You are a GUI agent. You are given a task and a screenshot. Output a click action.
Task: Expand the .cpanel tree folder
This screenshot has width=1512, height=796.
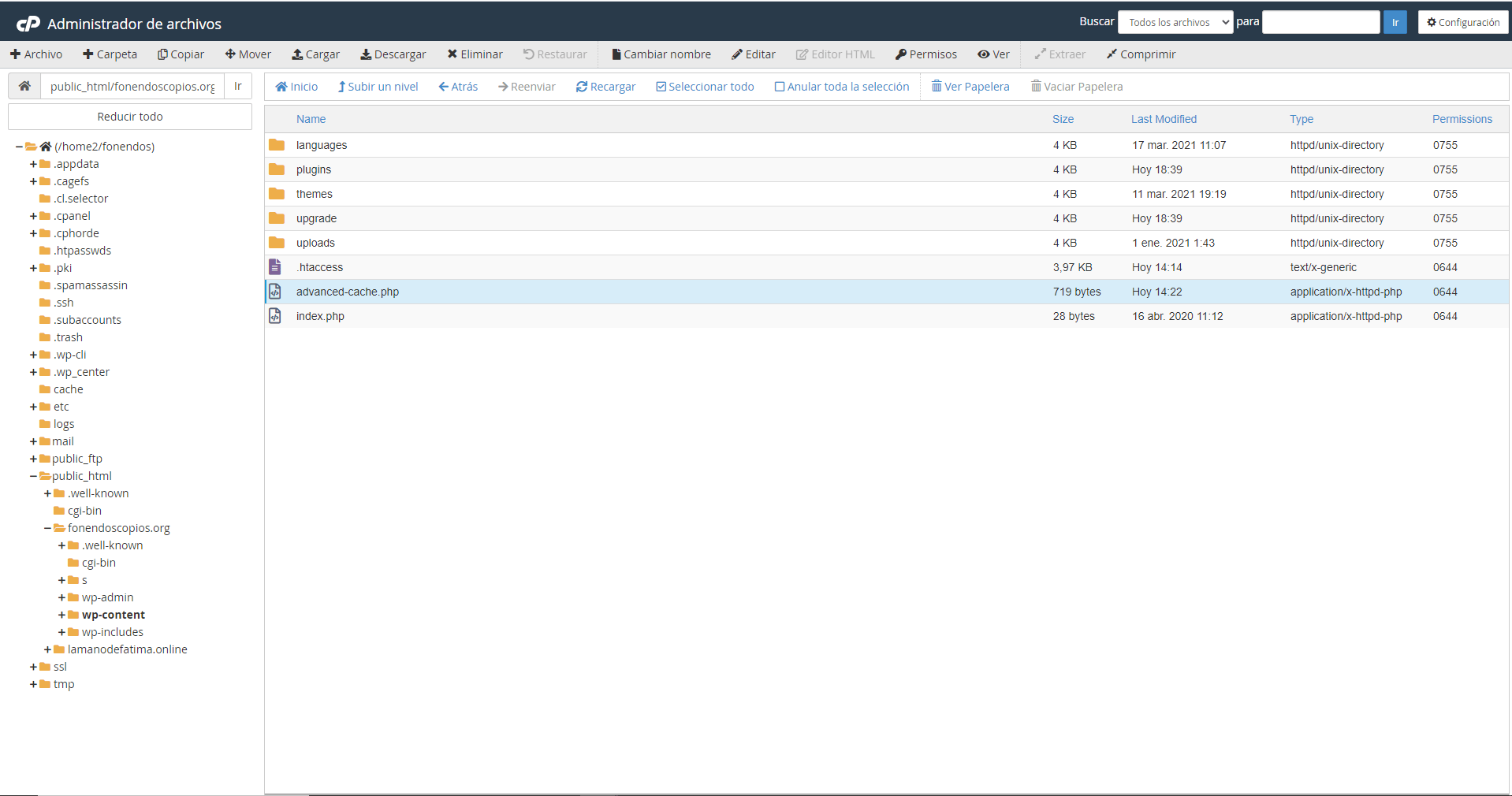point(33,216)
